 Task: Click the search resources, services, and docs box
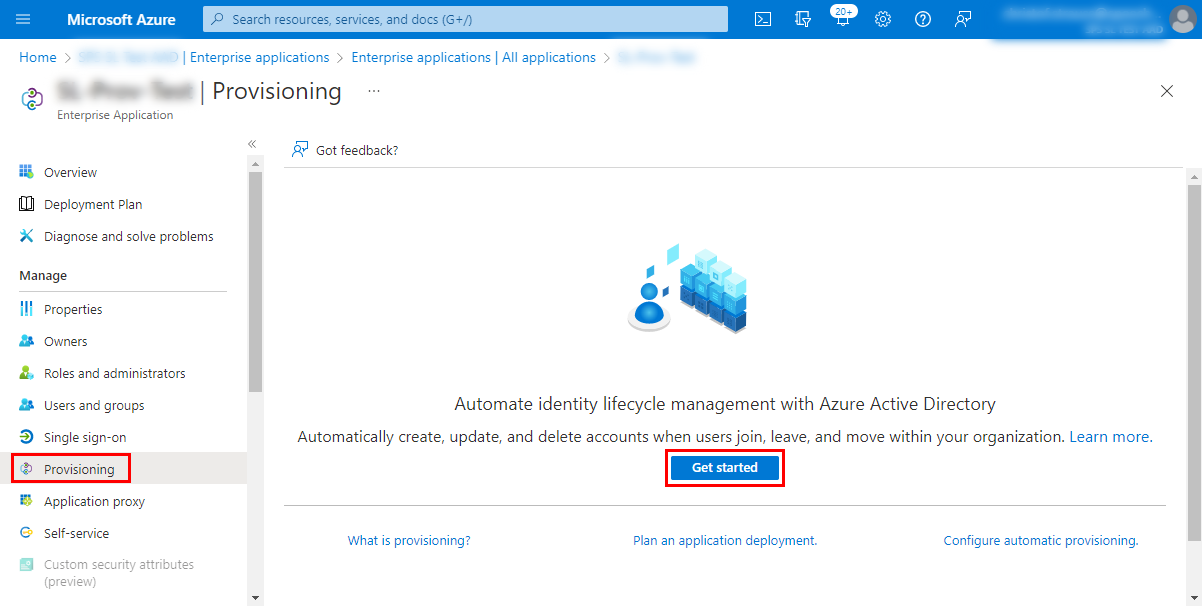(x=466, y=19)
